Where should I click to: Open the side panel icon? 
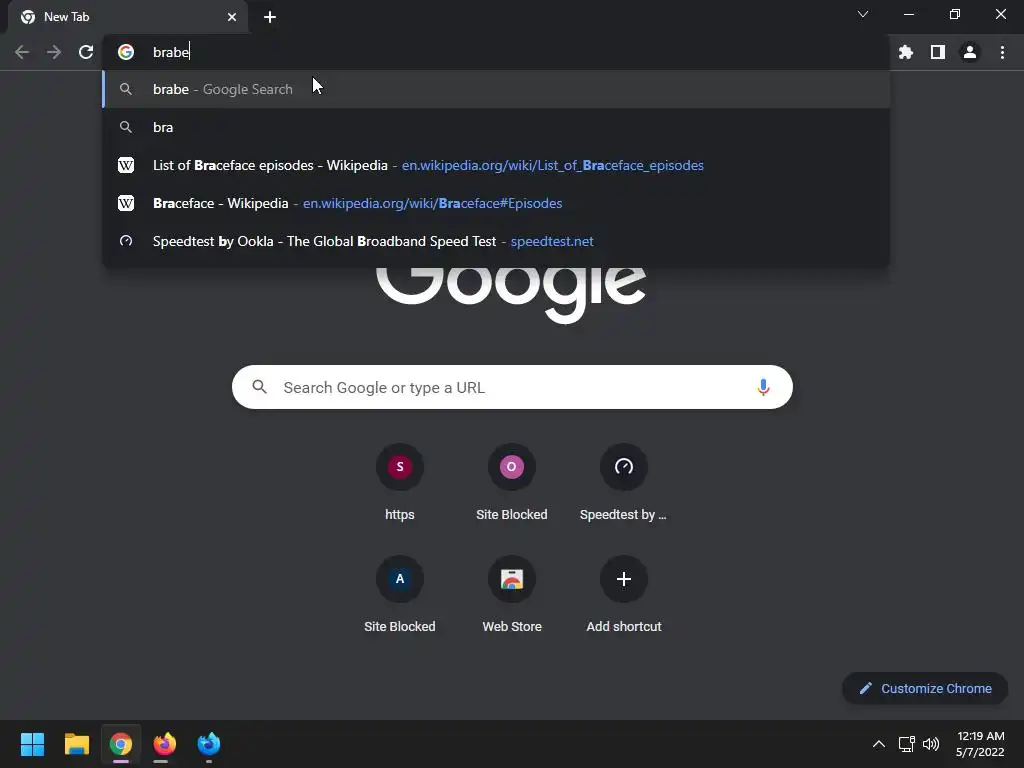click(x=938, y=52)
